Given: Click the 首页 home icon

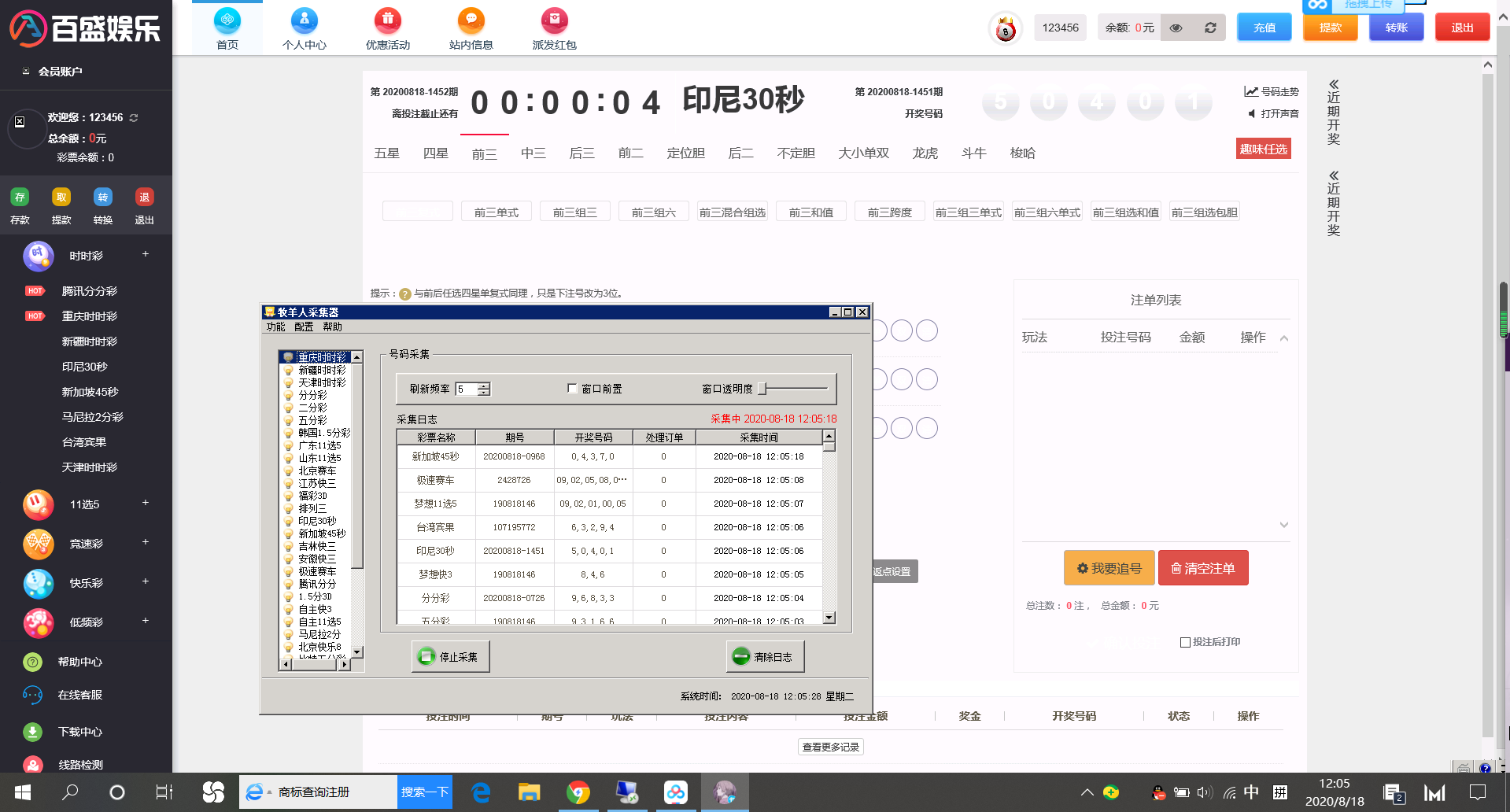Looking at the screenshot, I should (x=227, y=20).
